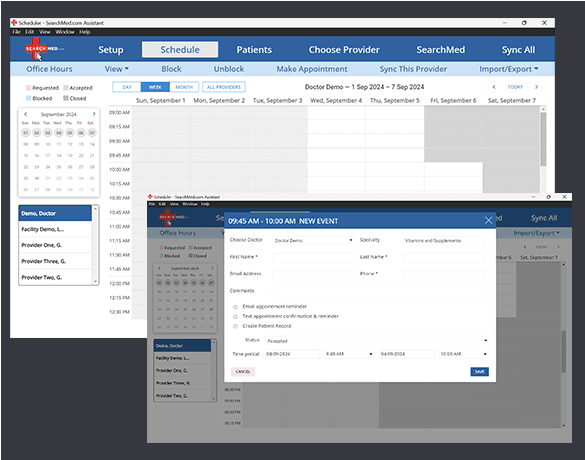Open the Choose Doctor dropdown
Viewport: 585px width, 460px height.
point(313,240)
